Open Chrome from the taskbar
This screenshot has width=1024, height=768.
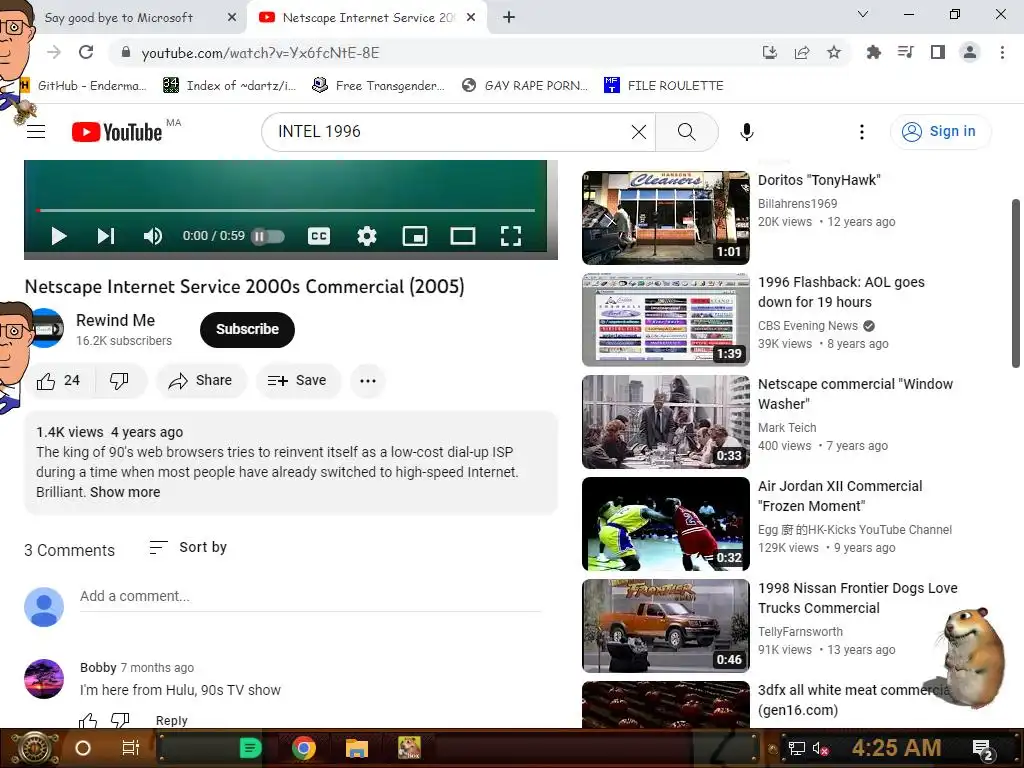point(303,748)
